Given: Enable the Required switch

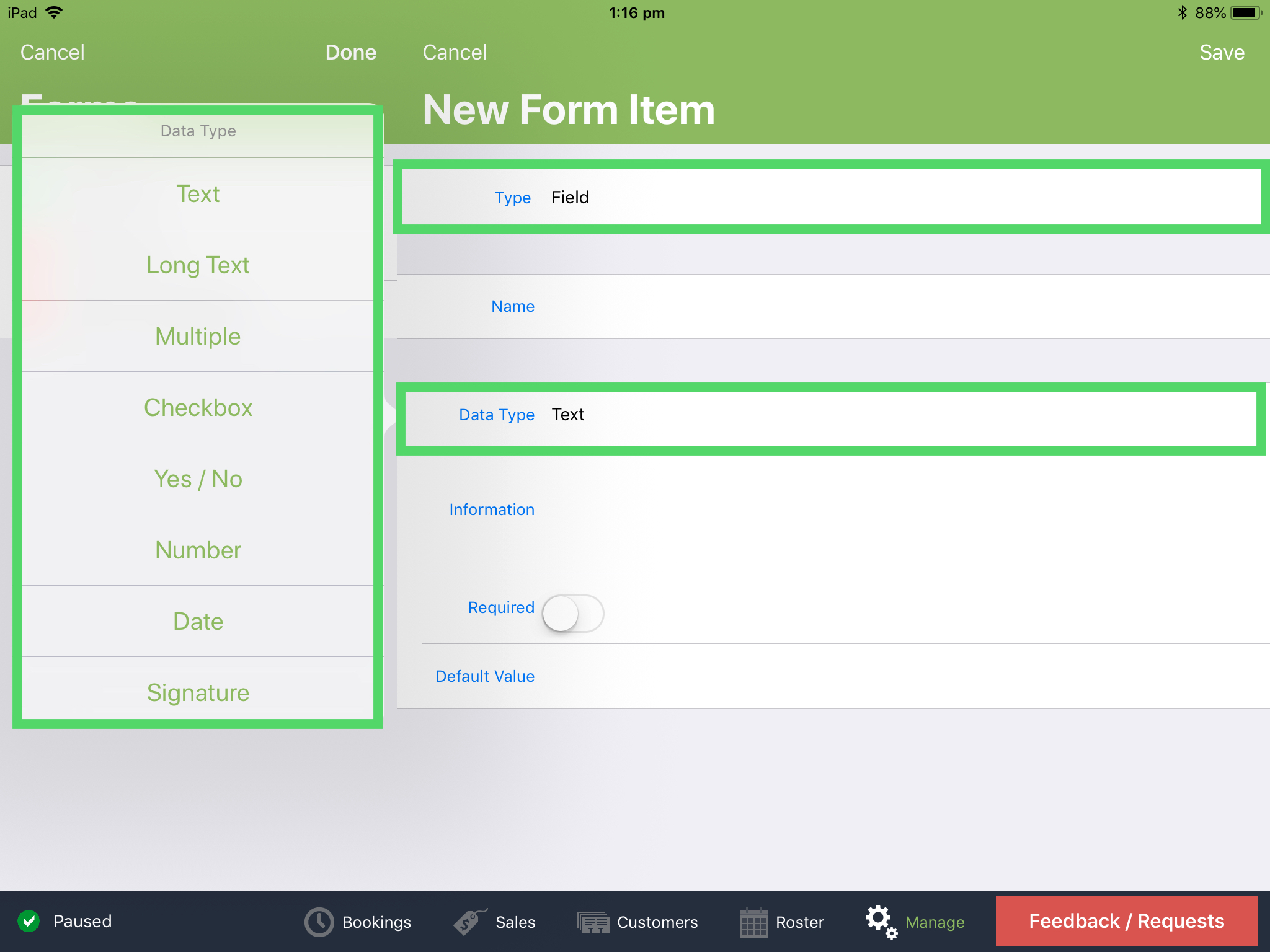Looking at the screenshot, I should click(x=572, y=613).
